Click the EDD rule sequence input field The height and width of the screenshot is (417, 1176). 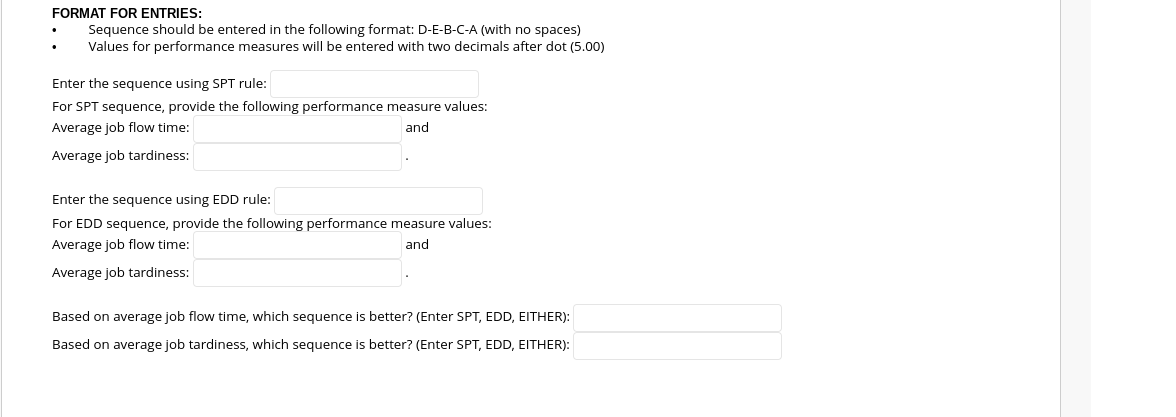[x=378, y=201]
